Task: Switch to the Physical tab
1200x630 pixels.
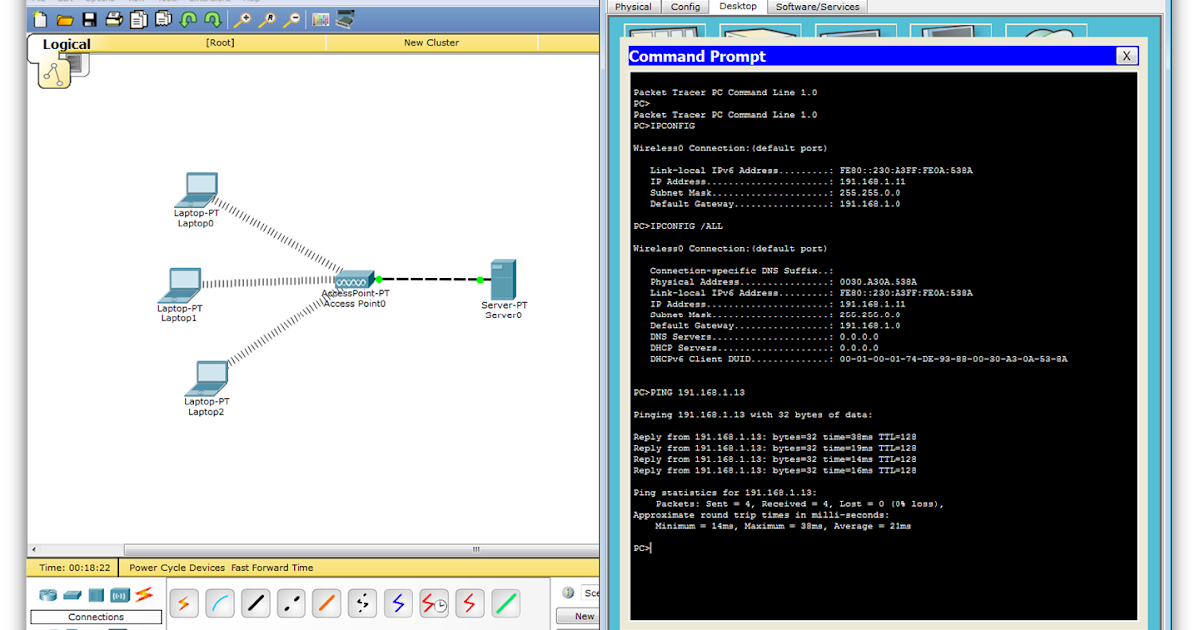Action: (633, 7)
